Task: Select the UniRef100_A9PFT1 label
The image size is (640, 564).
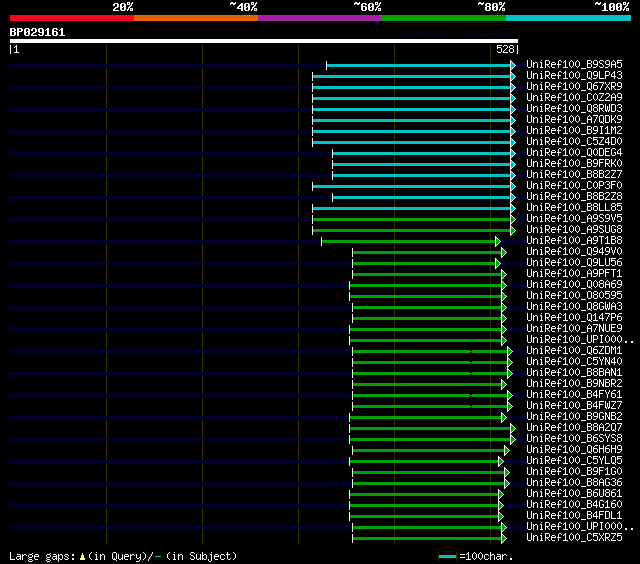Action: pyautogui.click(x=574, y=274)
